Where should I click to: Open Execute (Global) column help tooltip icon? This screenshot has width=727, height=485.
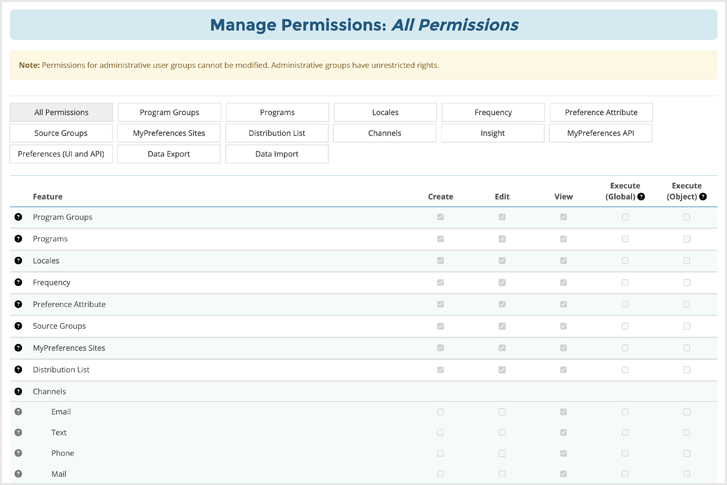point(640,197)
